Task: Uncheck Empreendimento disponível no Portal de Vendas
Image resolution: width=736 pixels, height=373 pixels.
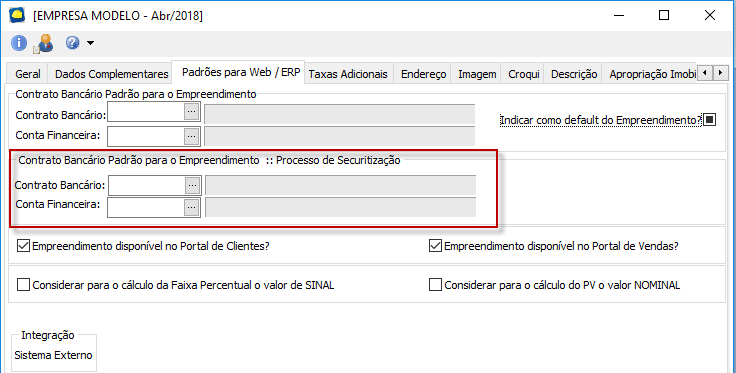Action: (435, 245)
